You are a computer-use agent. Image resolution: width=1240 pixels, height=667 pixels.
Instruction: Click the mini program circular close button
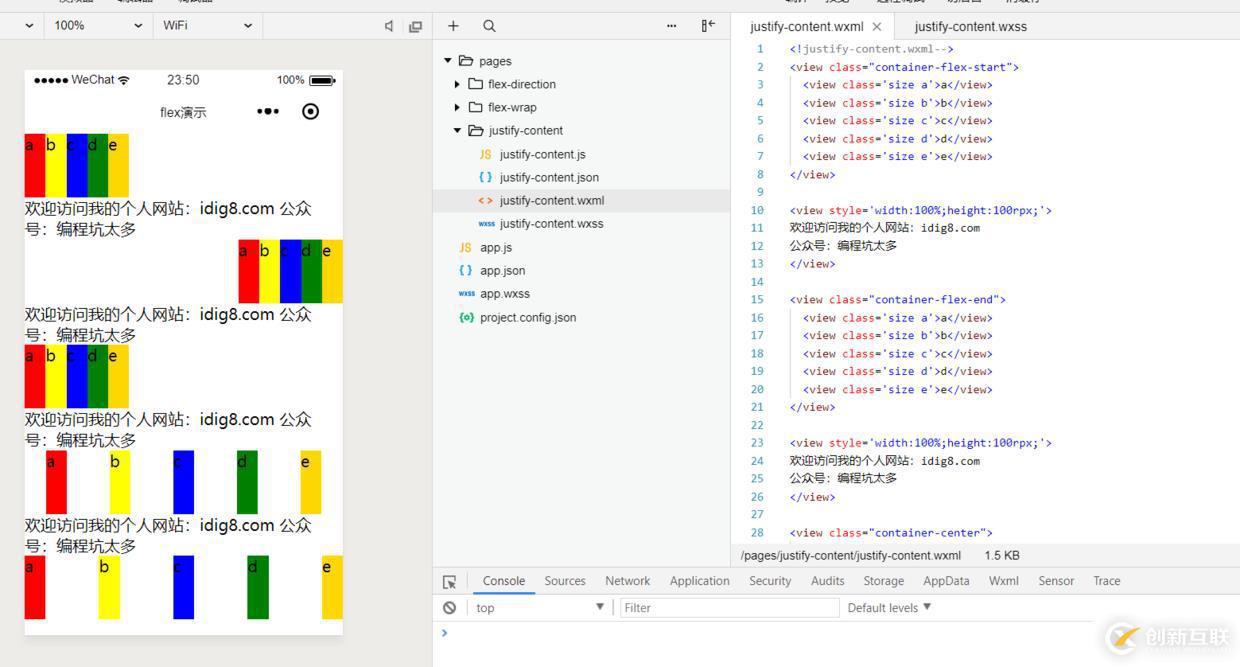(x=310, y=111)
